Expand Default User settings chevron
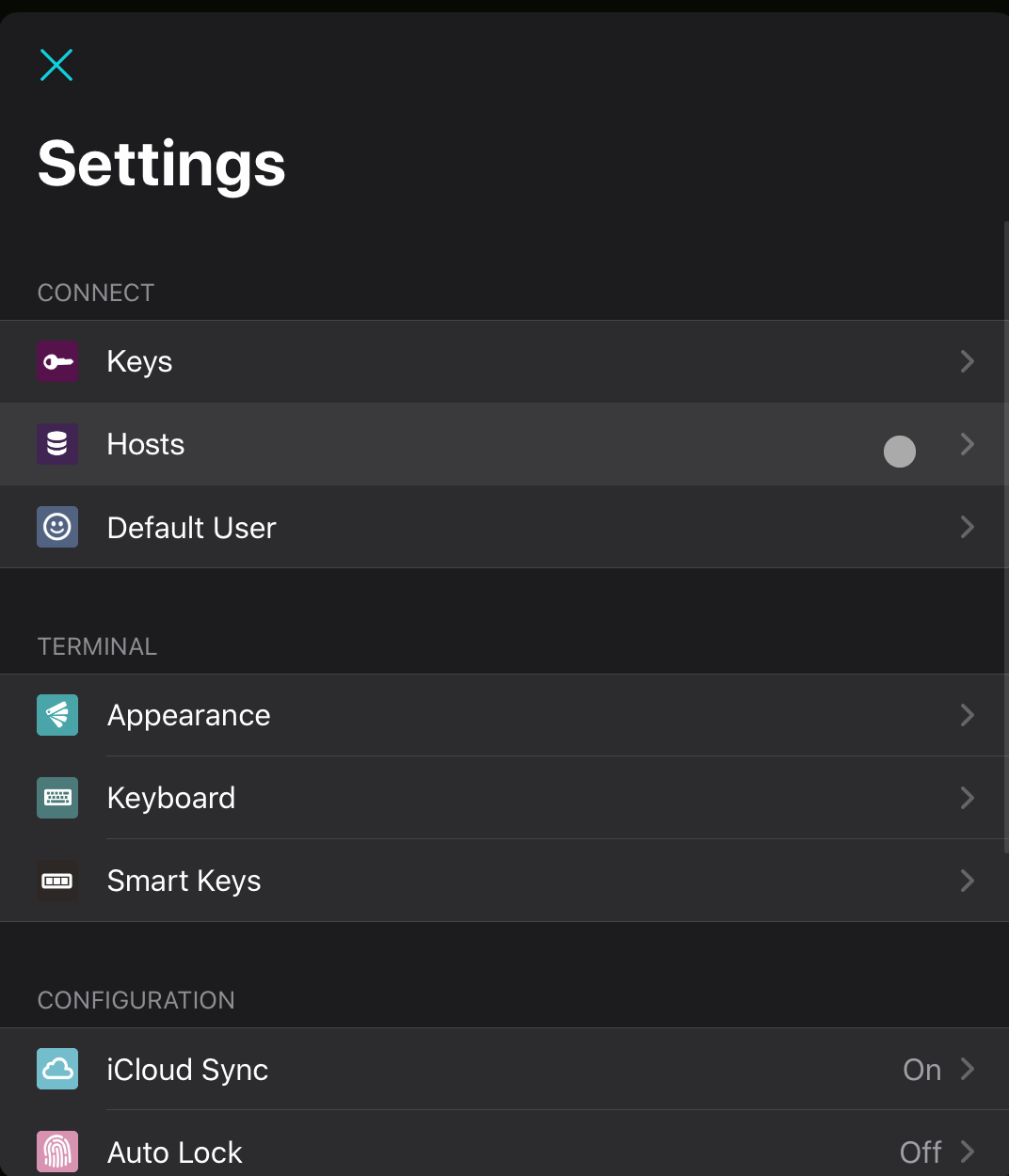This screenshot has height=1176, width=1009. pyautogui.click(x=968, y=527)
